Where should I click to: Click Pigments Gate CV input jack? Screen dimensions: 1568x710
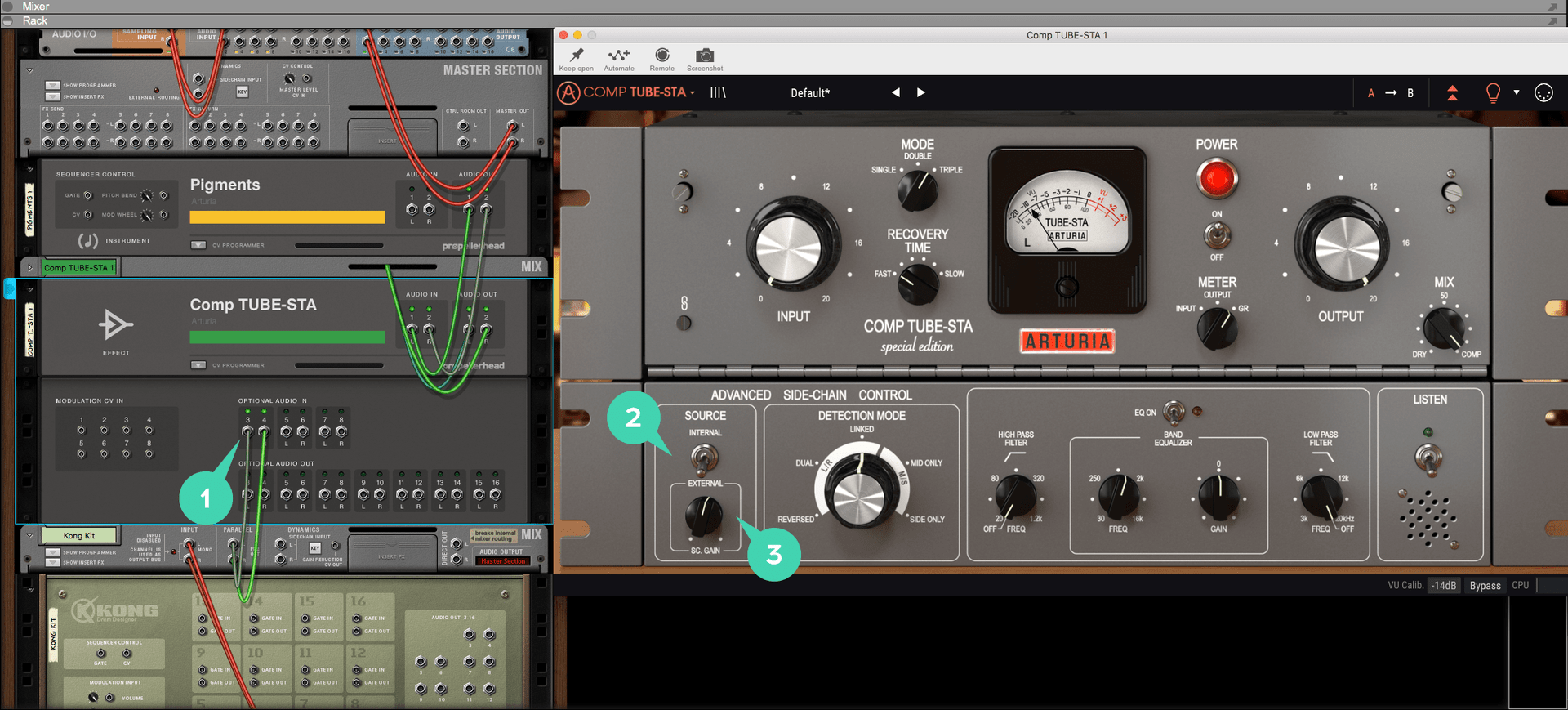coord(88,195)
